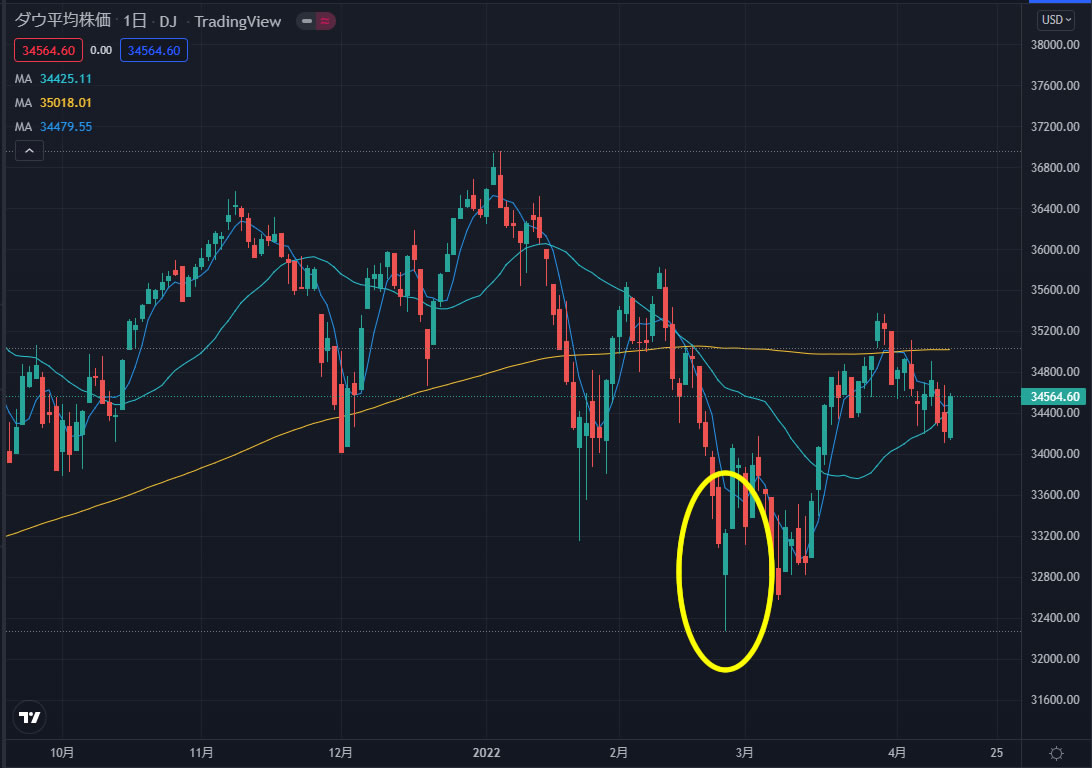Click the TradingView logo icon

pyautogui.click(x=30, y=717)
